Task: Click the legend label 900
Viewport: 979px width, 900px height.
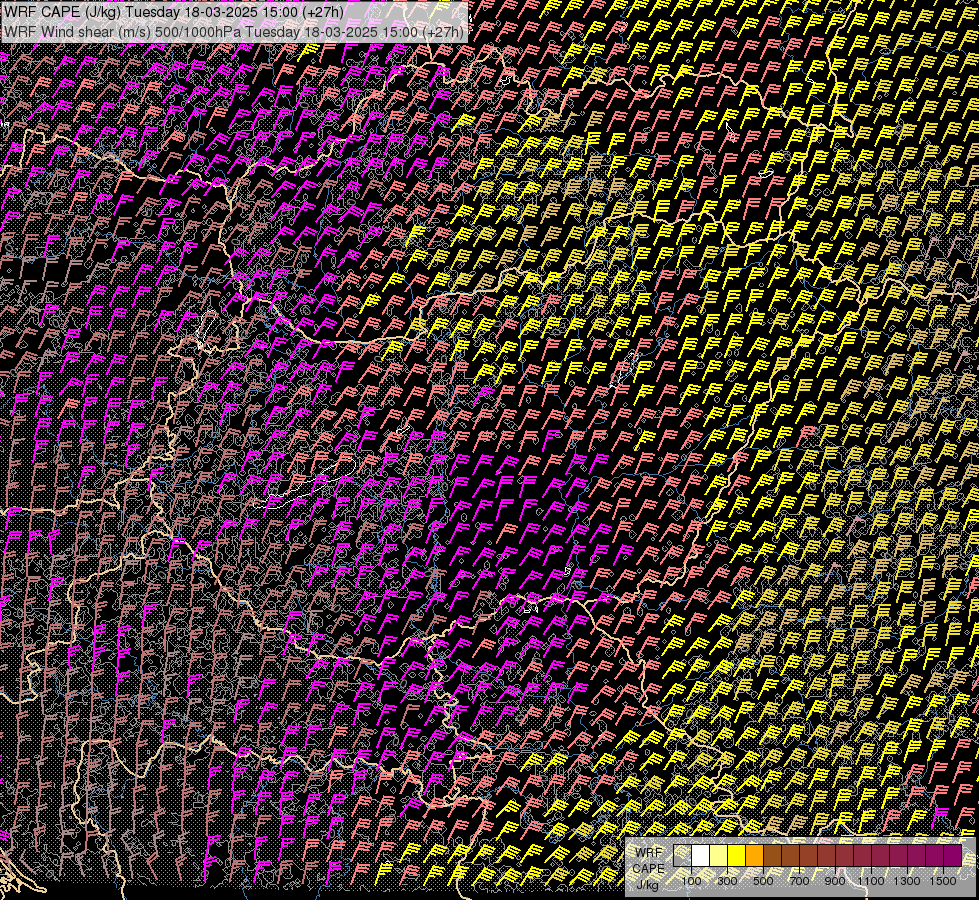Action: 835,881
